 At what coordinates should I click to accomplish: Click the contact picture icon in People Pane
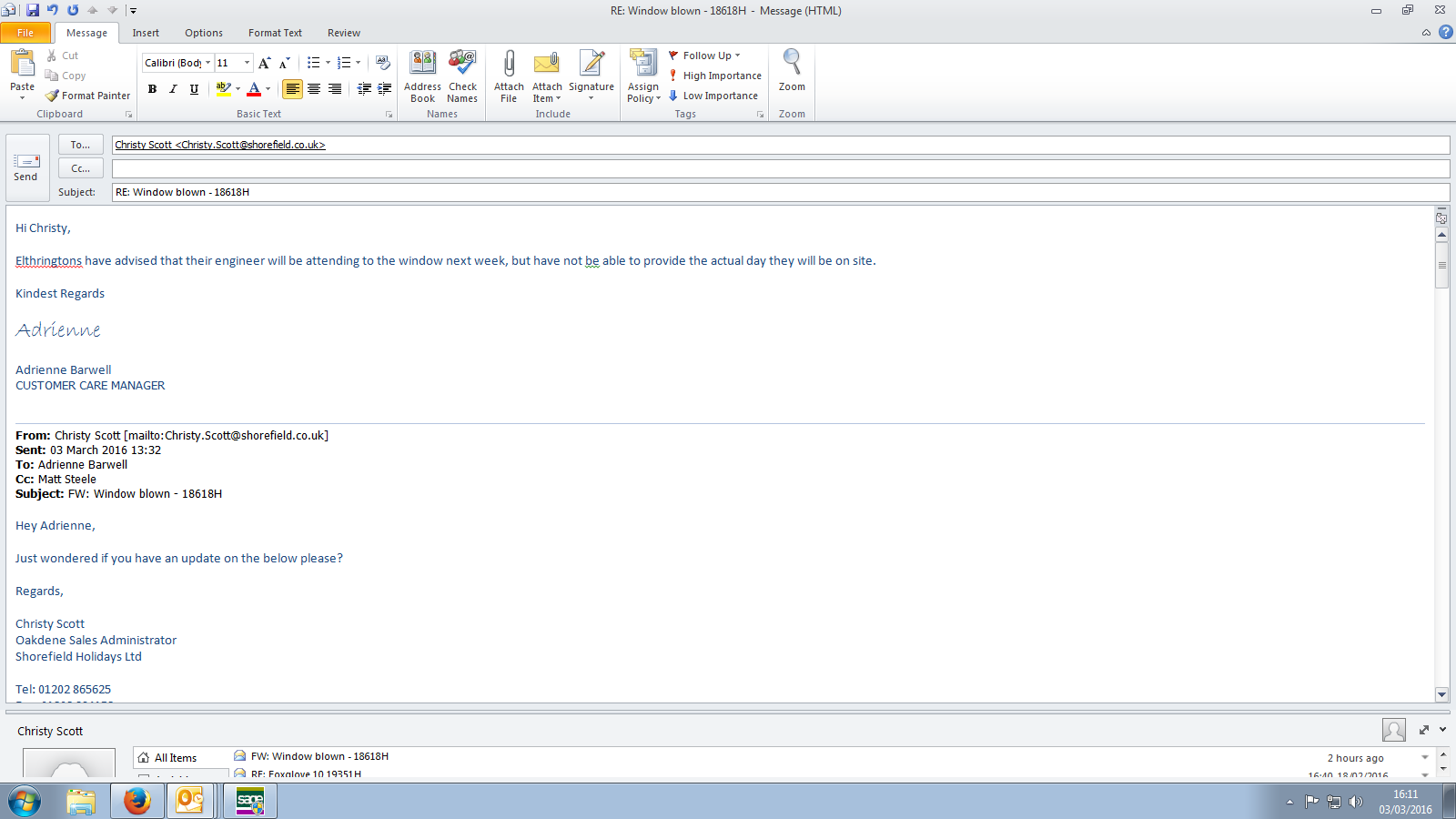pyautogui.click(x=1393, y=730)
